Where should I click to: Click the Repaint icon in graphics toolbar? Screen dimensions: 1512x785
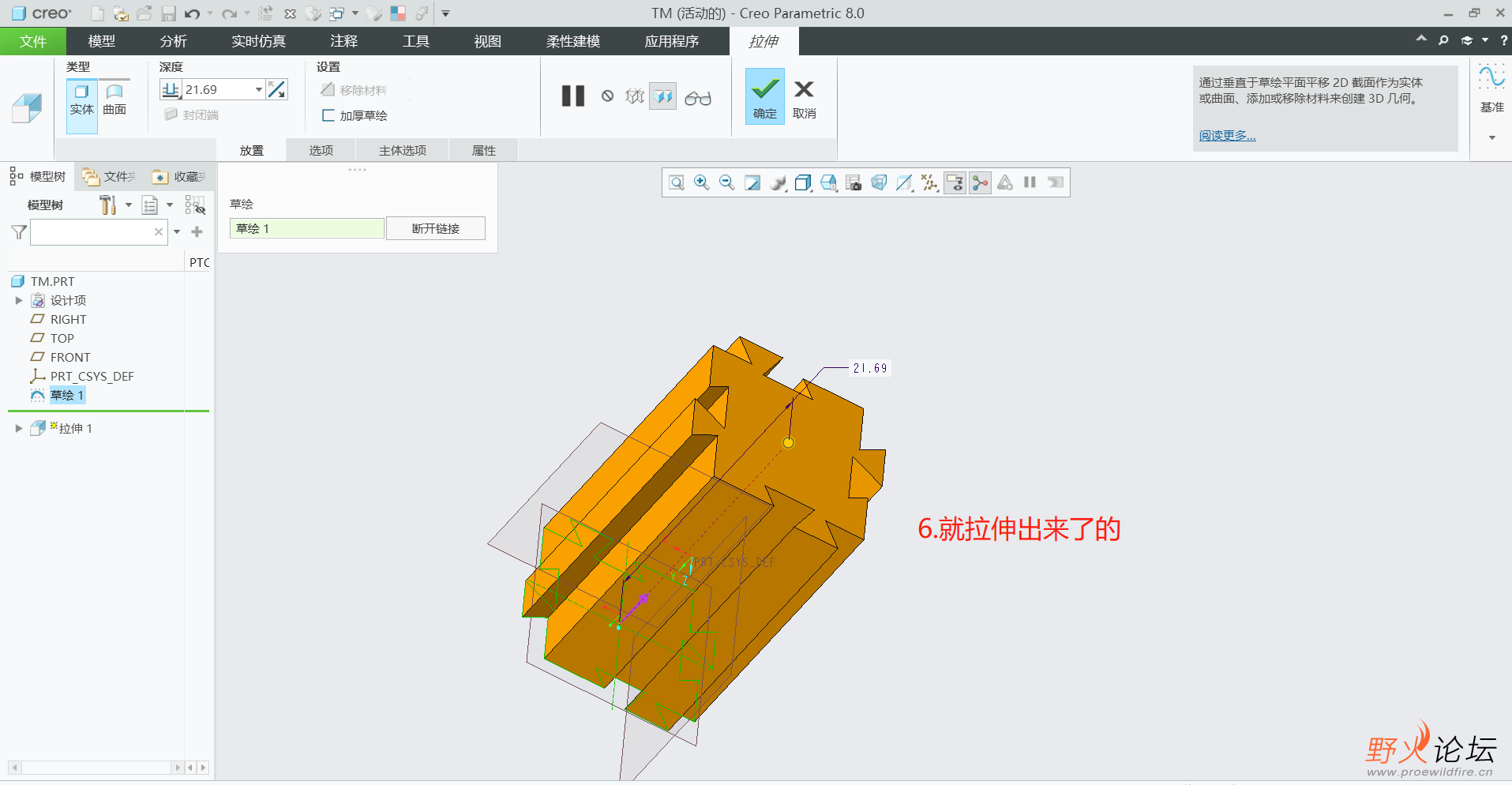tap(752, 183)
